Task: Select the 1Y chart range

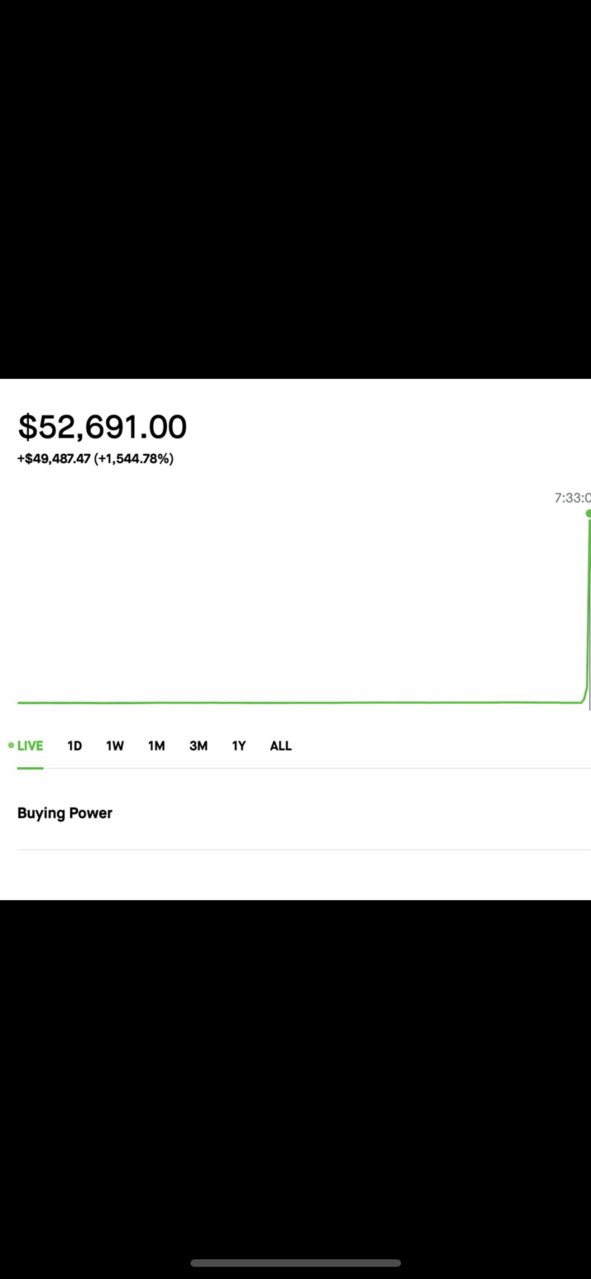Action: (x=239, y=746)
